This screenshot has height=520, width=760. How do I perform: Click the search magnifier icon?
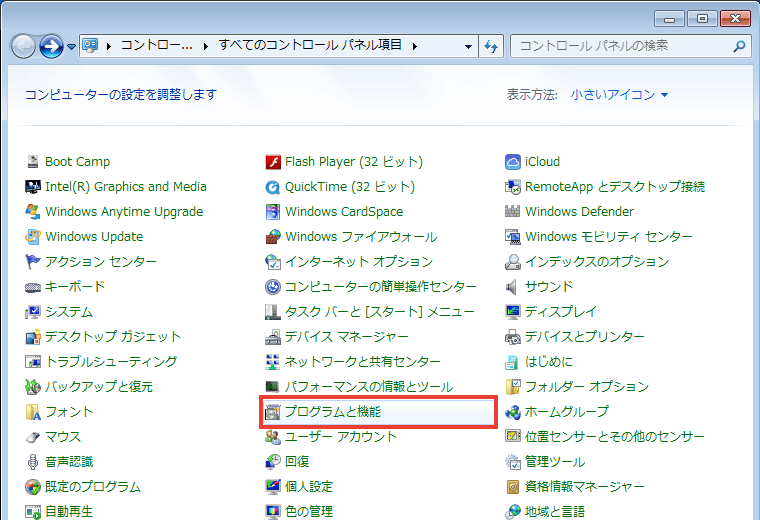[x=739, y=46]
